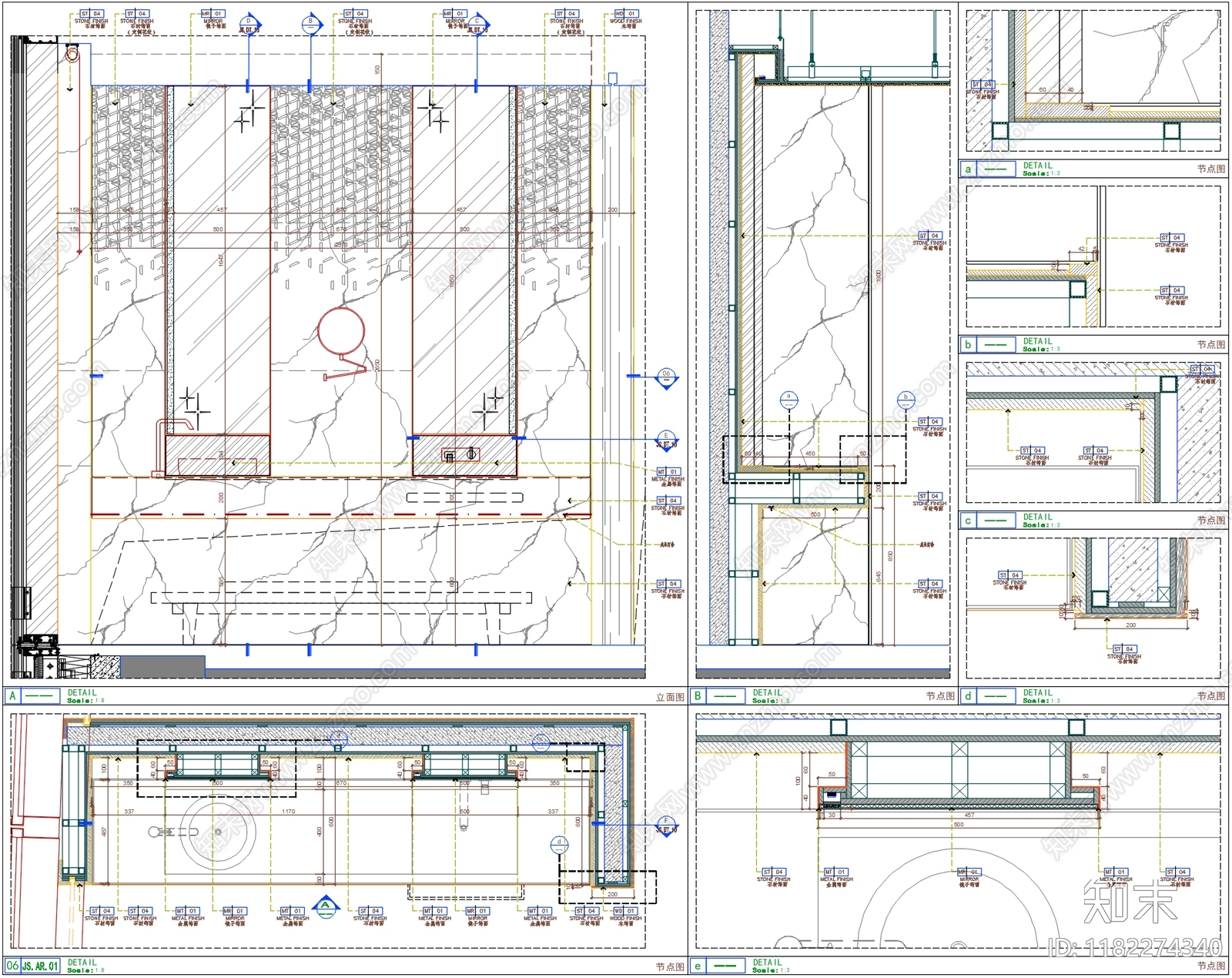The height and width of the screenshot is (978, 1232).
Task: Click the 06 section marker beside the elevation
Action: [x=667, y=377]
